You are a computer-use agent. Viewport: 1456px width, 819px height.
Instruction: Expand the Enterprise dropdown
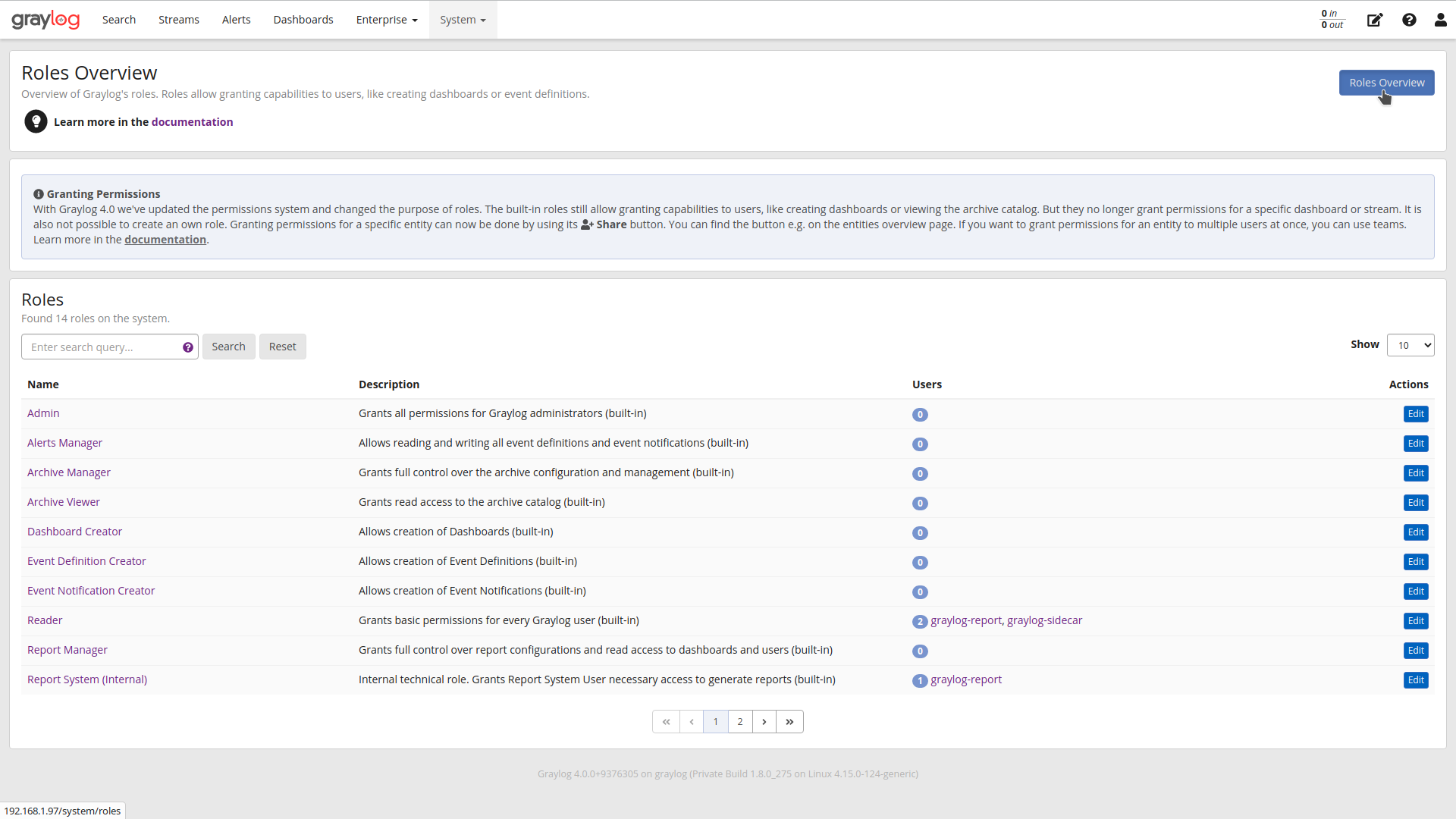click(x=386, y=20)
